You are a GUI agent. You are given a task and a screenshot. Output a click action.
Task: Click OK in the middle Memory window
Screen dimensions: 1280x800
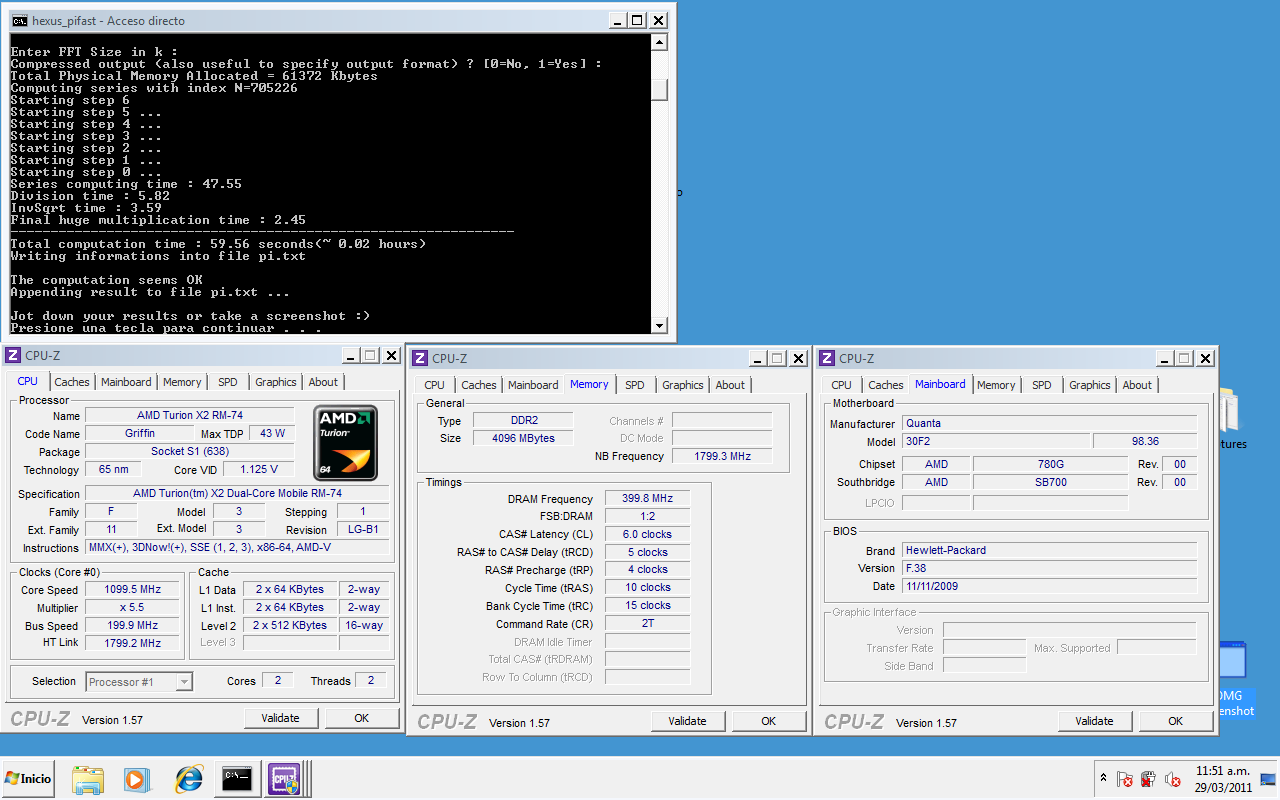(x=769, y=721)
